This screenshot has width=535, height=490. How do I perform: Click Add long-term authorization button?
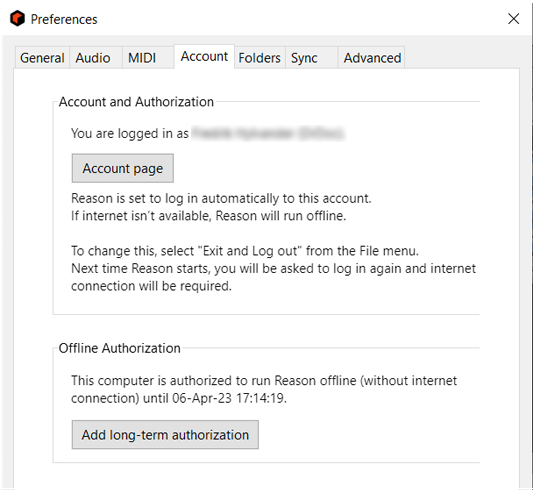165,435
